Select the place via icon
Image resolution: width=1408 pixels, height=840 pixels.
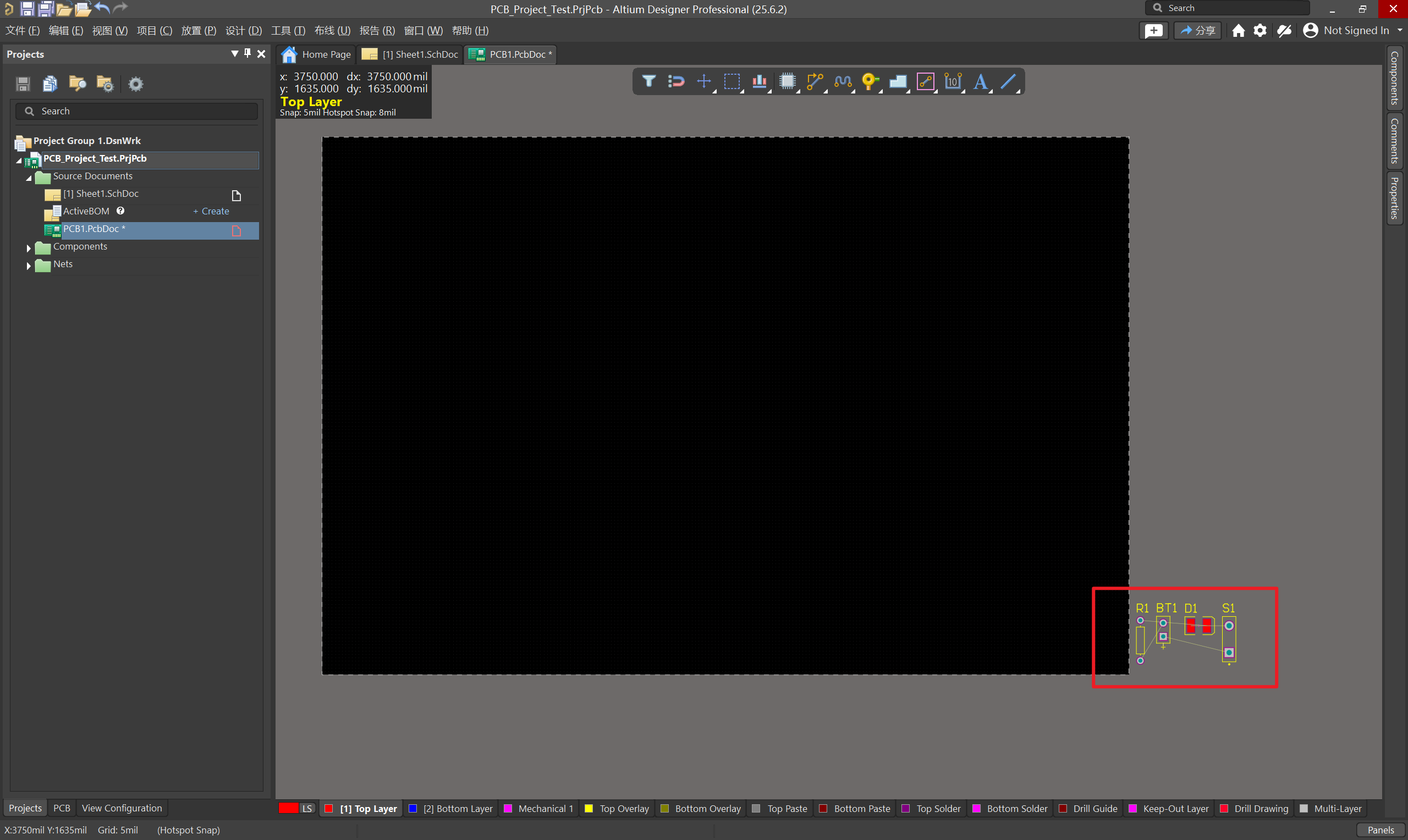(870, 81)
